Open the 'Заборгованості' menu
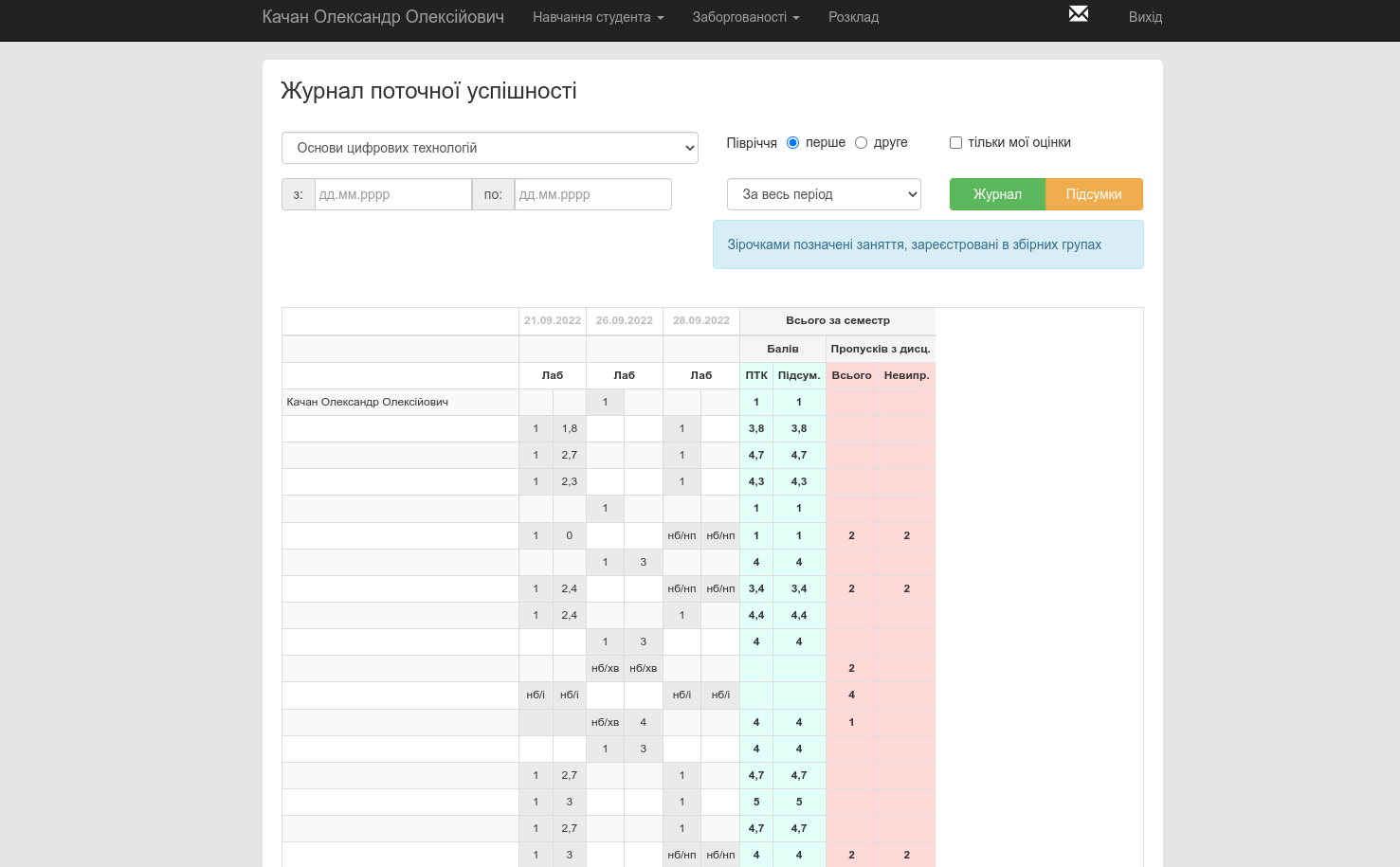The width and height of the screenshot is (1400, 867). point(745,17)
